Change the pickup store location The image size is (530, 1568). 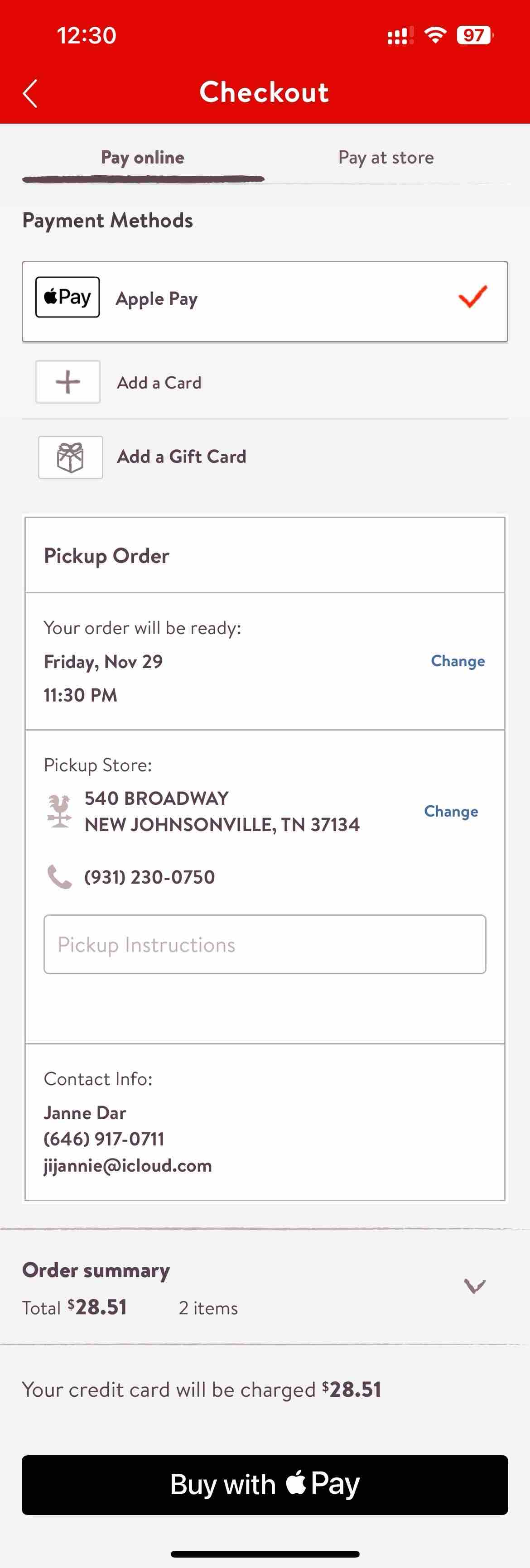pos(451,811)
